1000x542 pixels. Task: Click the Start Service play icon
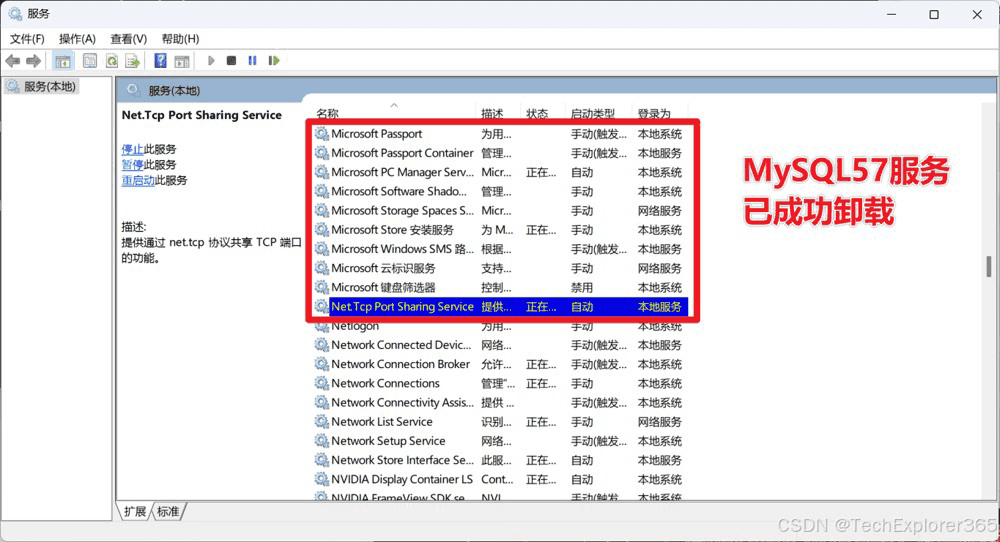pos(211,61)
